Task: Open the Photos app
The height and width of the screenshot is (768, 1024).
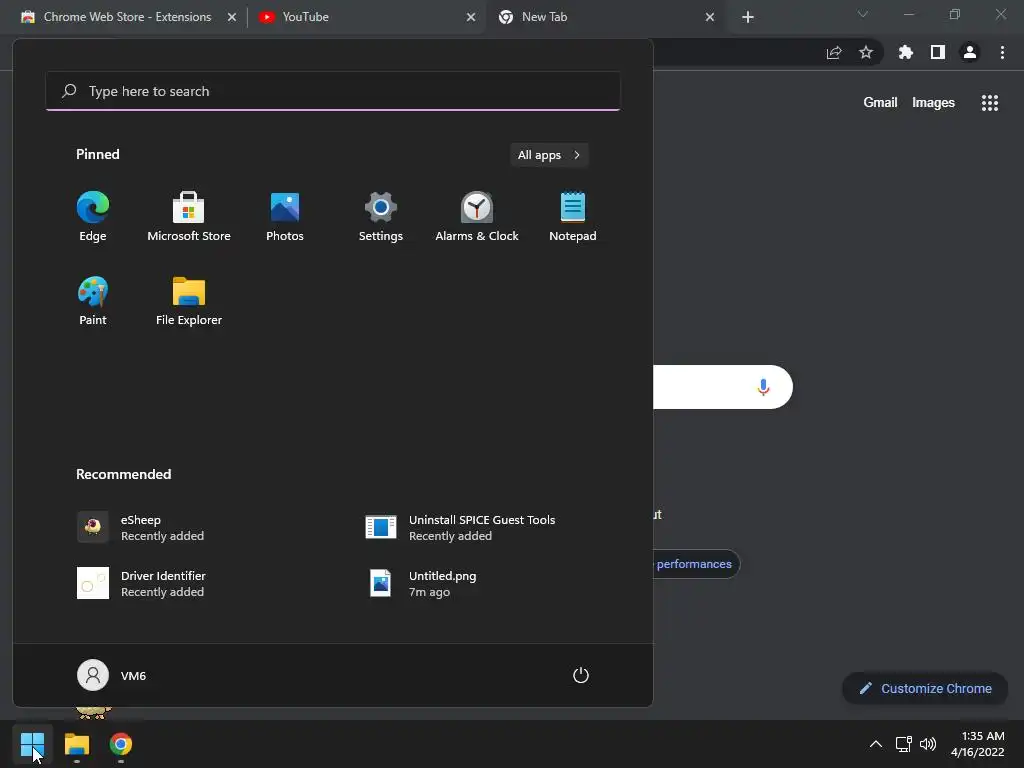Action: tap(285, 217)
